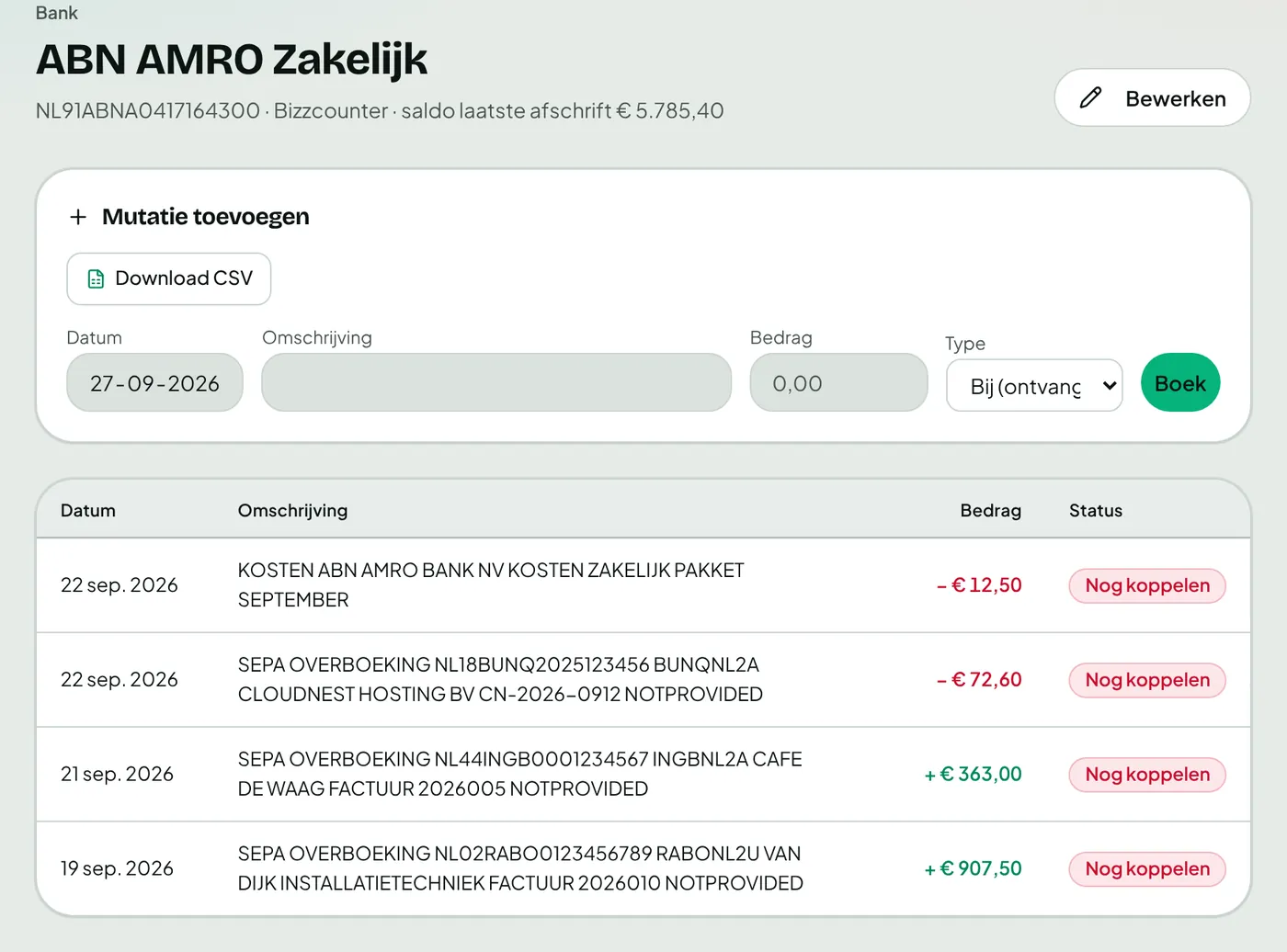Click the pencil icon on Bewerken
1287x952 pixels.
pyautogui.click(x=1090, y=97)
